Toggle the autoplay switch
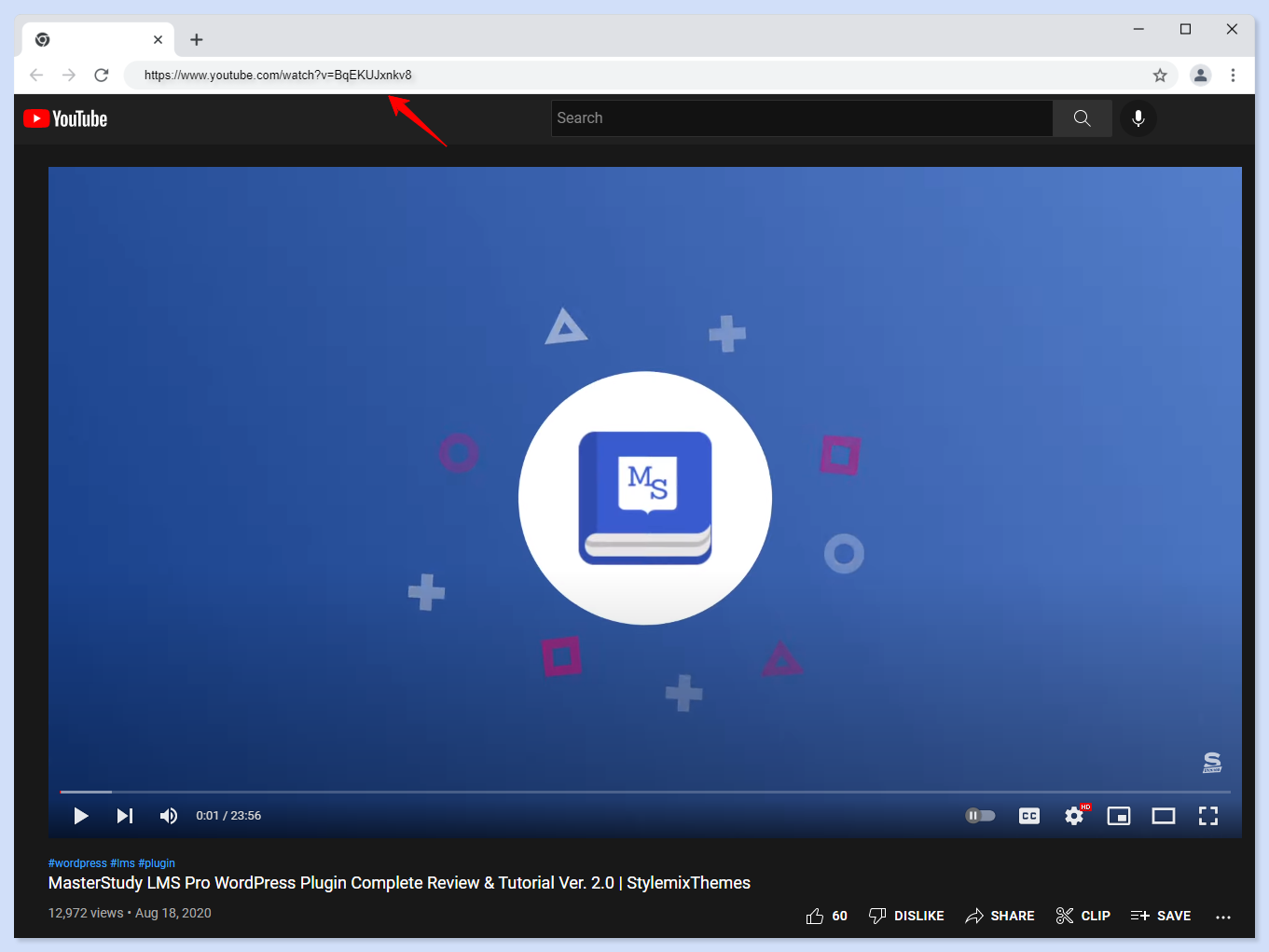This screenshot has width=1269, height=952. pyautogui.click(x=980, y=816)
